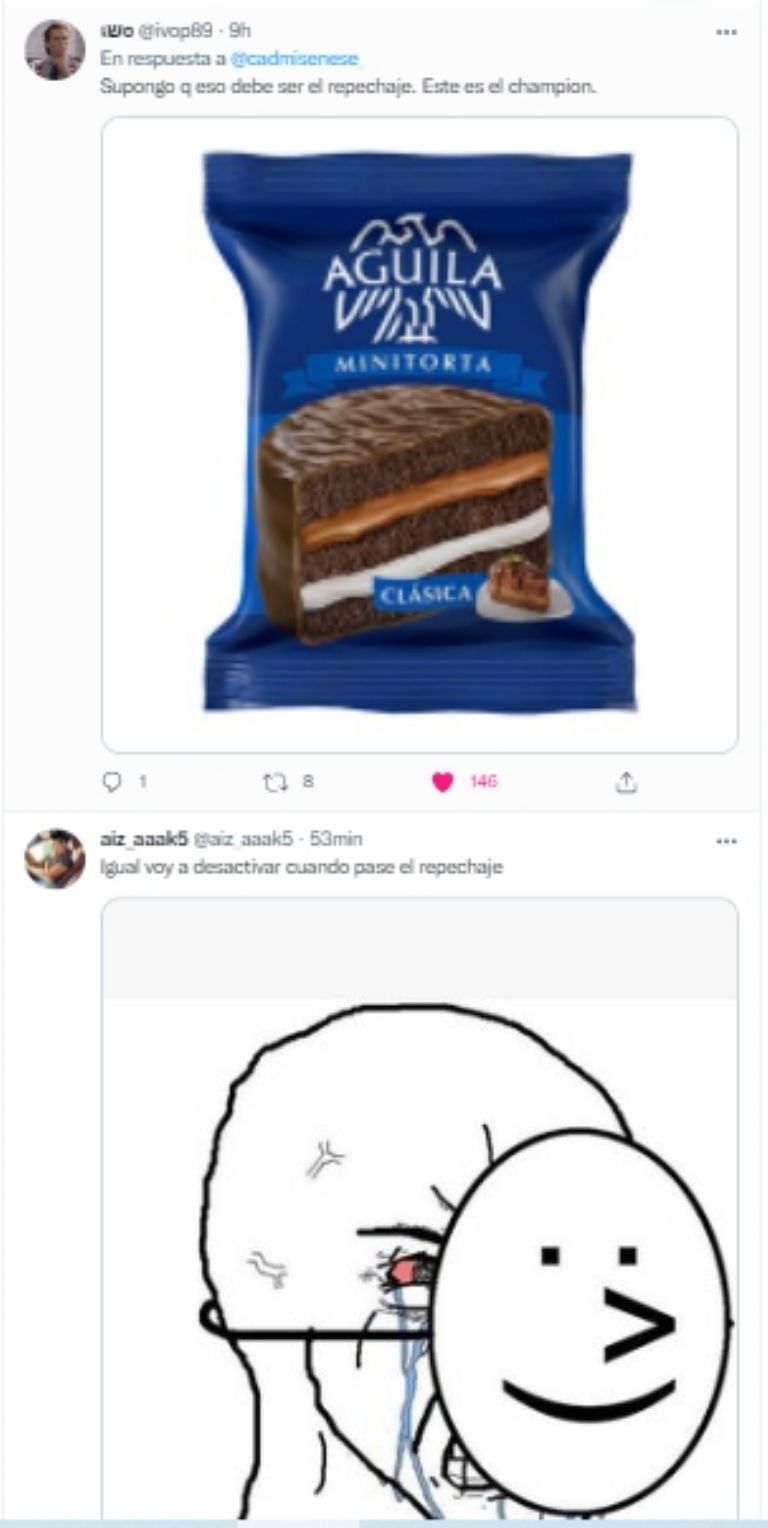768x1528 pixels.
Task: Open ivop89's profile avatar
Action: pos(55,50)
